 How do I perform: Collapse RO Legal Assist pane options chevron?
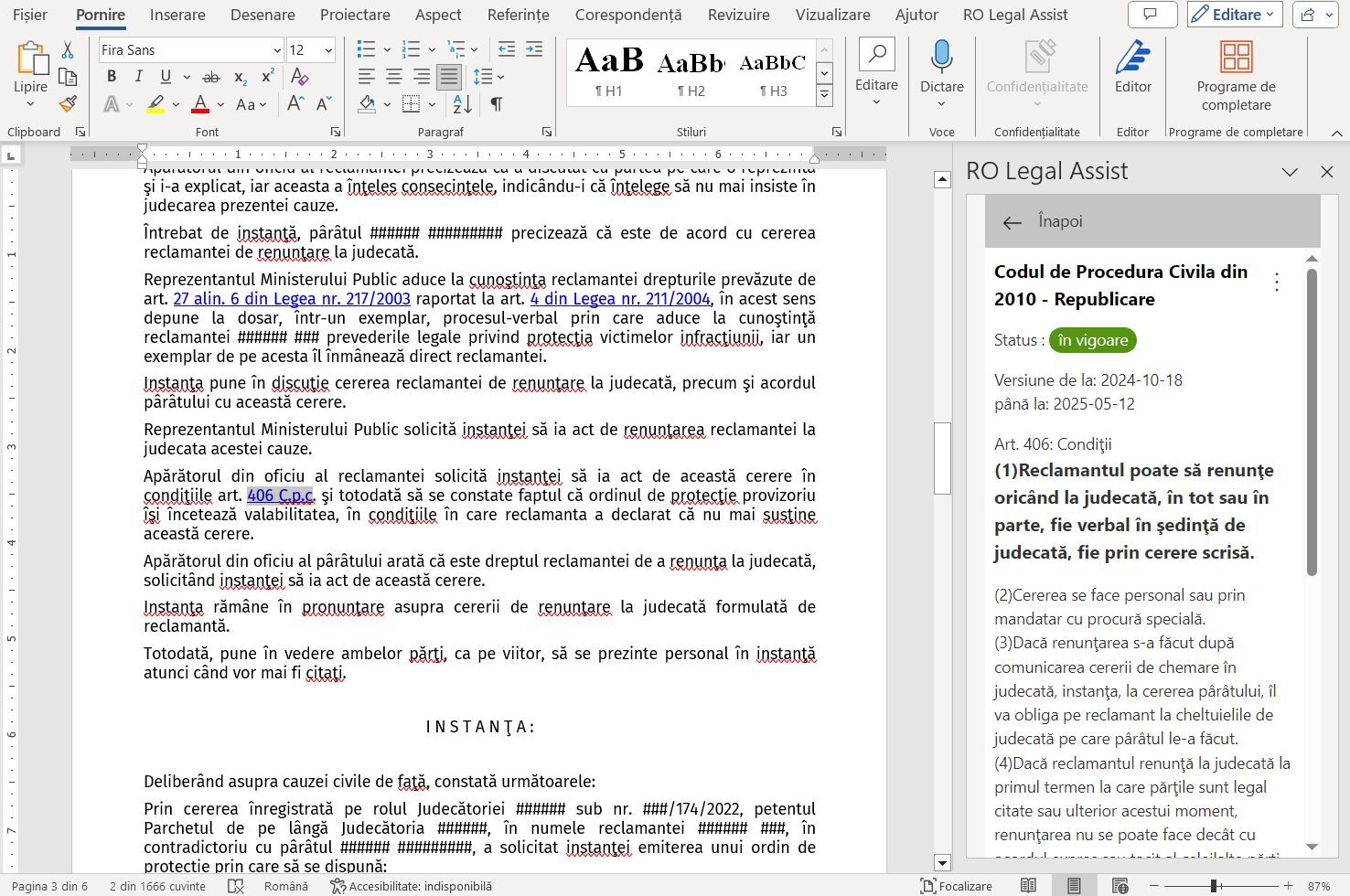click(x=1290, y=172)
